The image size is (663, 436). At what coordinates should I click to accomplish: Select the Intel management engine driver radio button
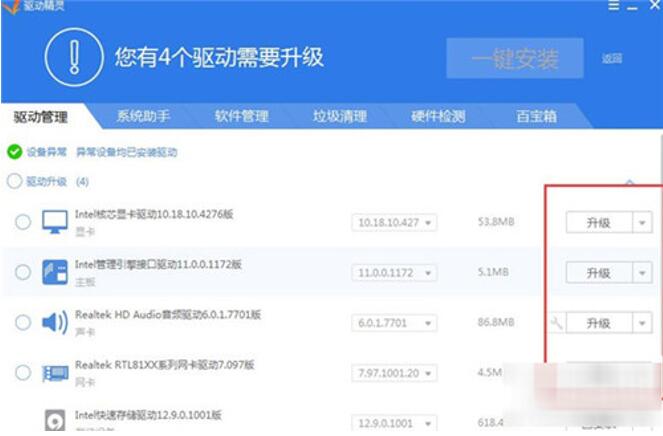tap(23, 272)
